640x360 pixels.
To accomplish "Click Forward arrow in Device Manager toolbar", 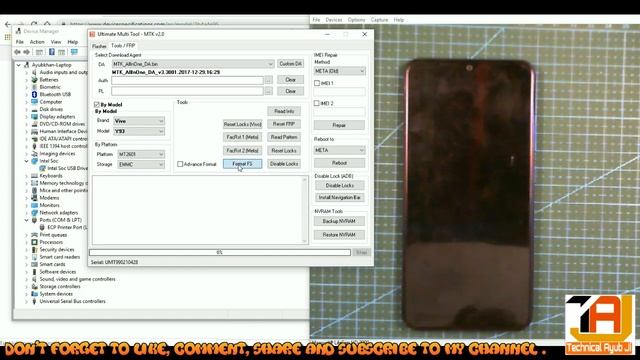I will [27, 52].
